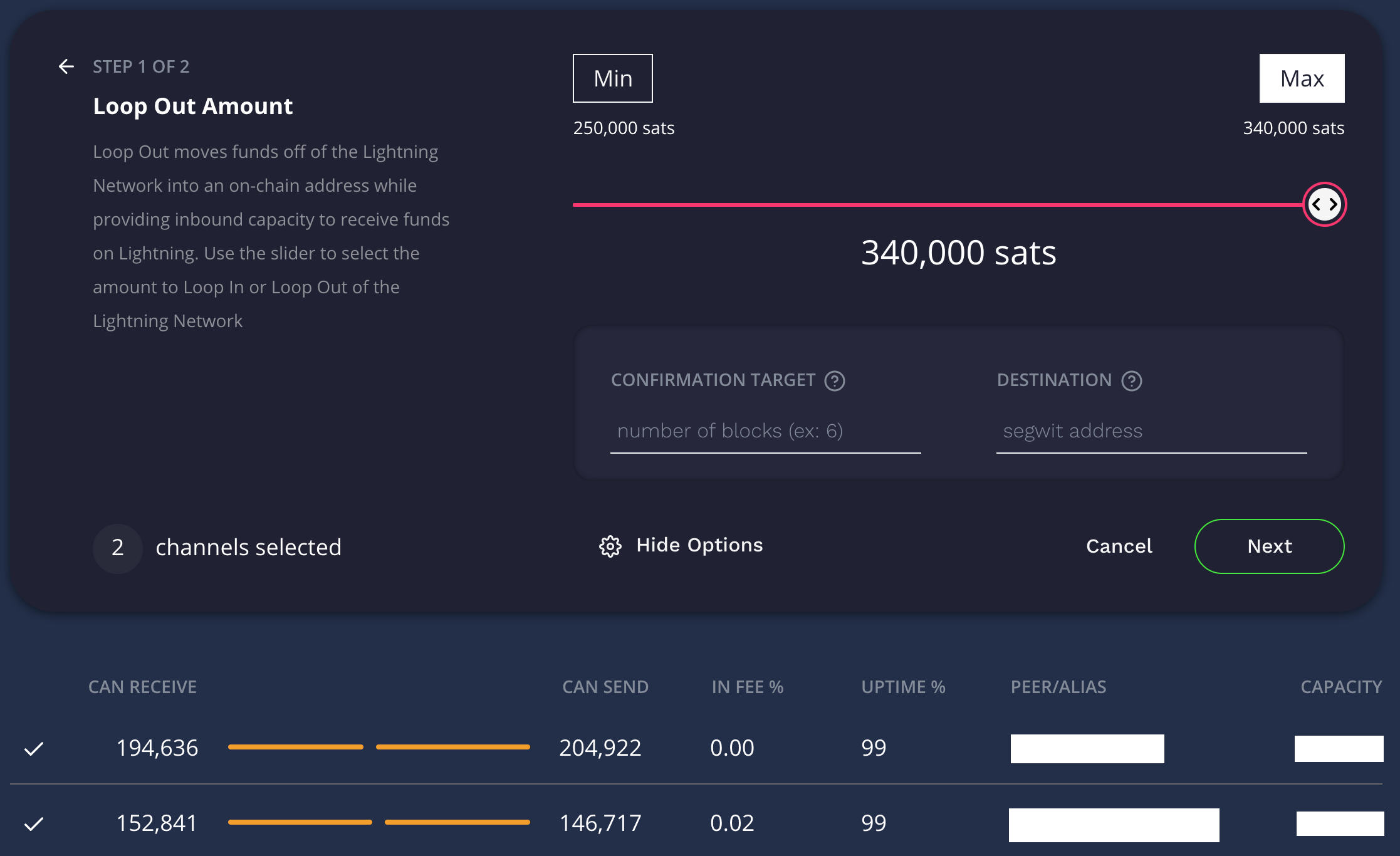Click the gear icon beside Hide Options
Screen dimensions: 1400x856
tap(610, 546)
